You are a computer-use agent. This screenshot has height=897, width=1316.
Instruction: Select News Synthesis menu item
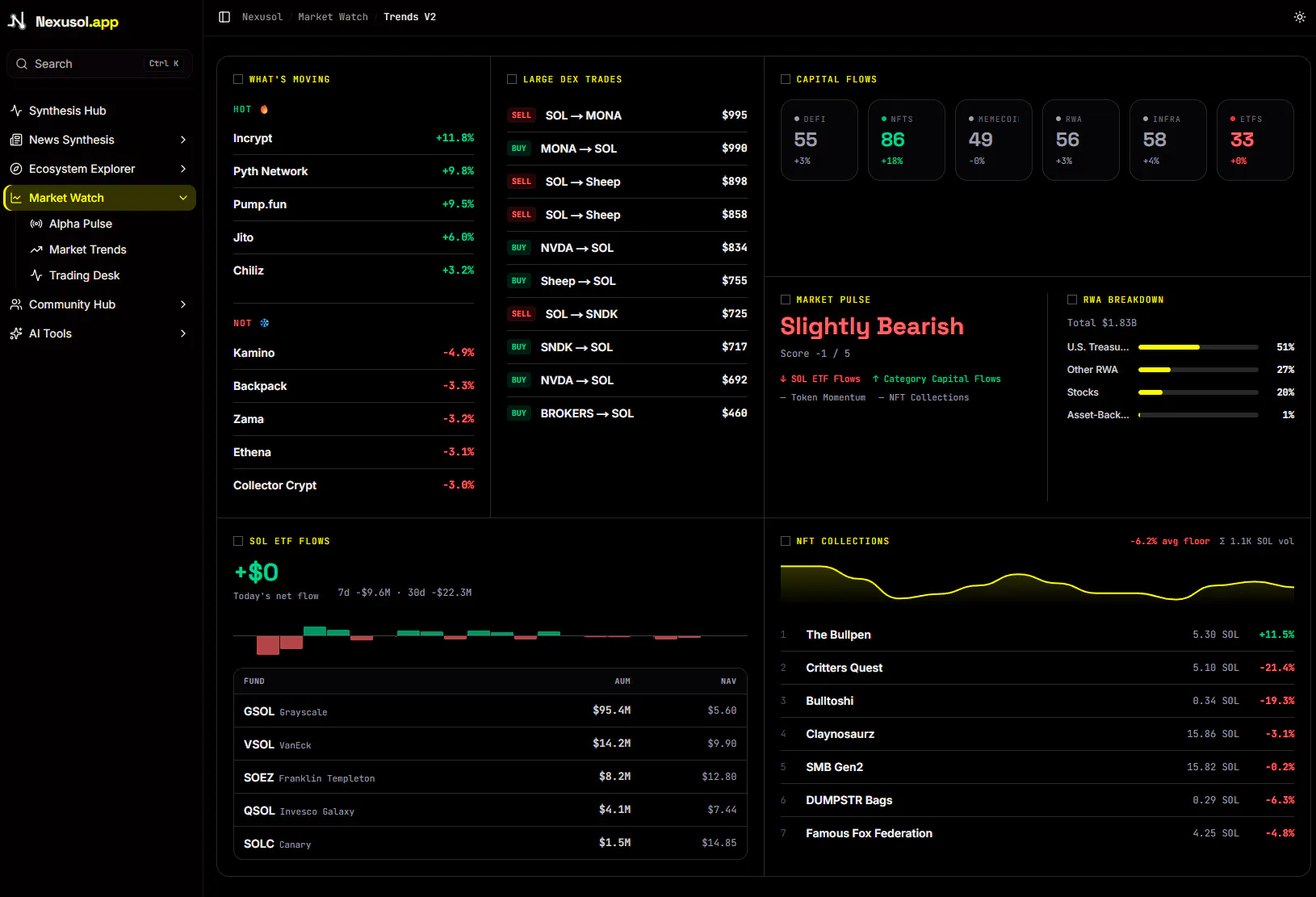pyautogui.click(x=101, y=140)
